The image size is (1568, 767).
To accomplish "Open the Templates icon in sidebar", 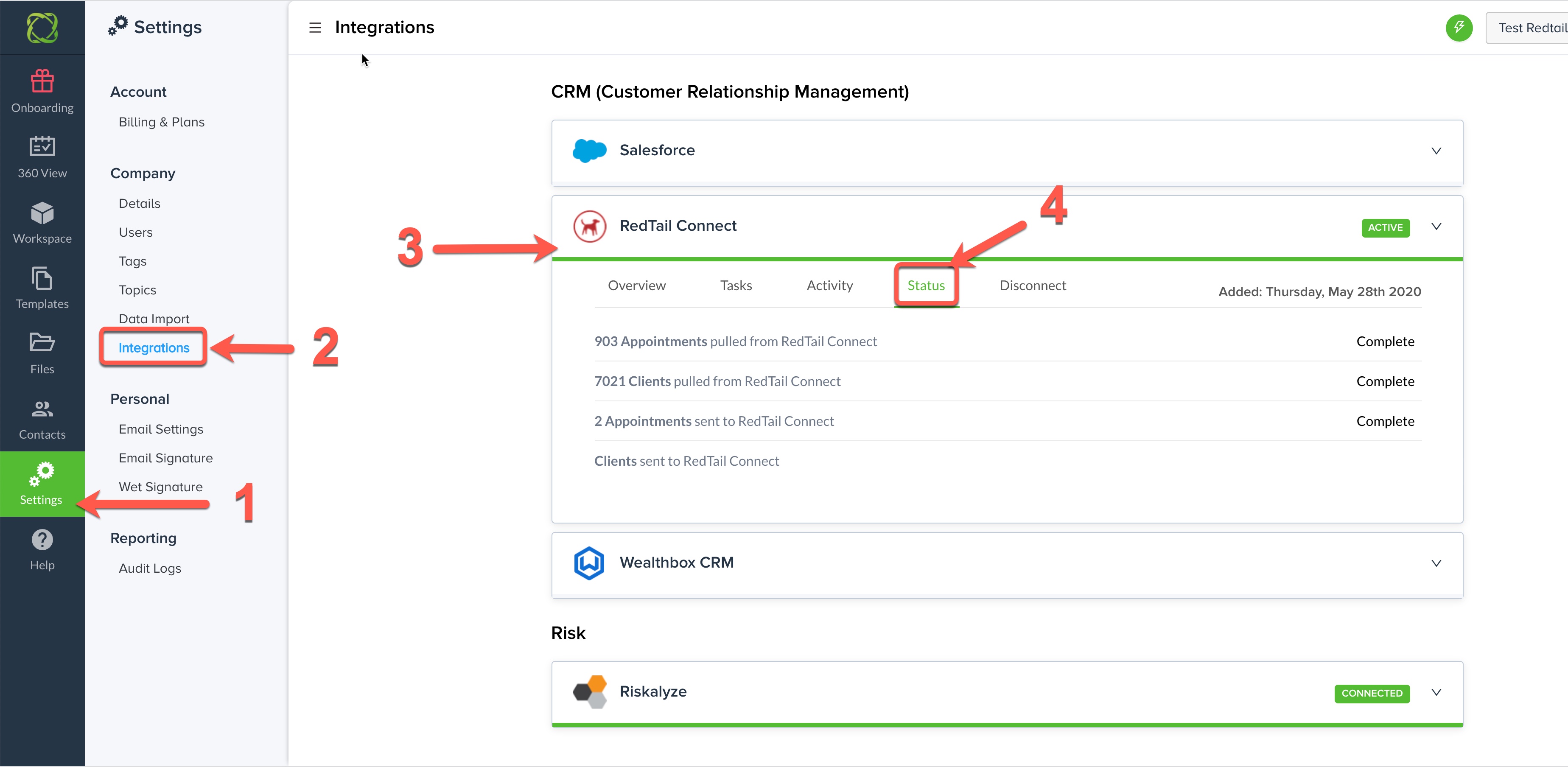I will (x=42, y=279).
